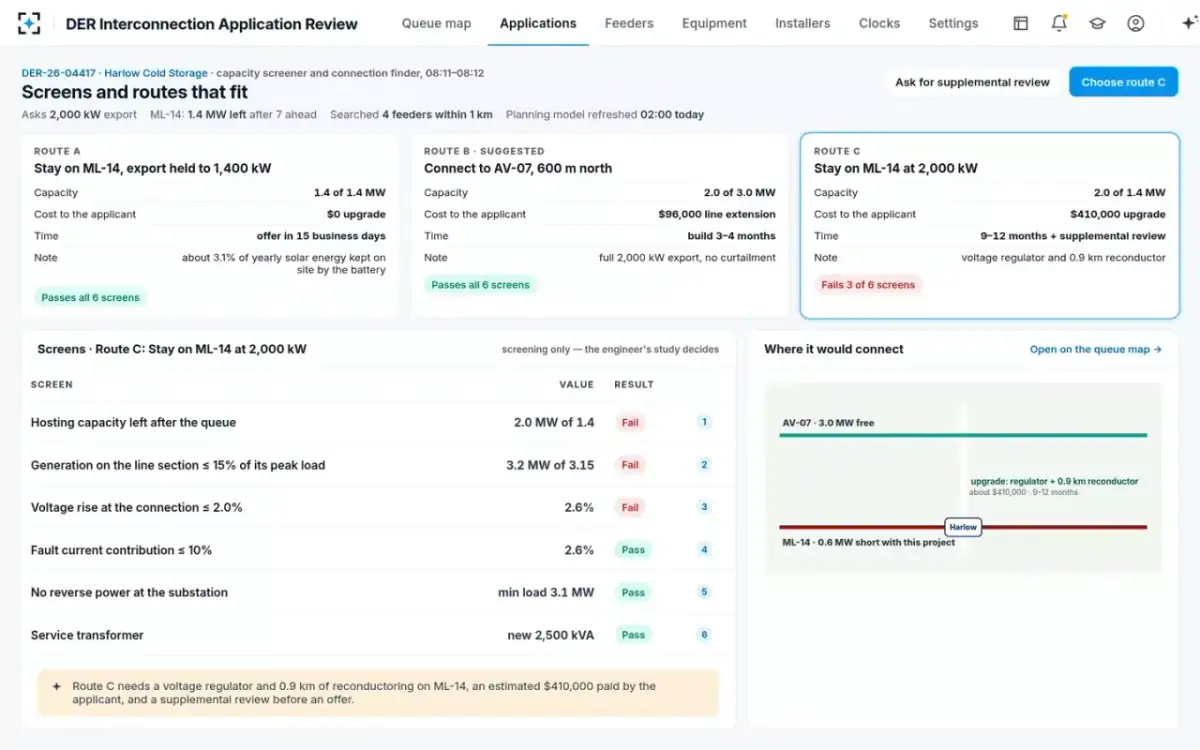Open the Settings tab

[953, 23]
